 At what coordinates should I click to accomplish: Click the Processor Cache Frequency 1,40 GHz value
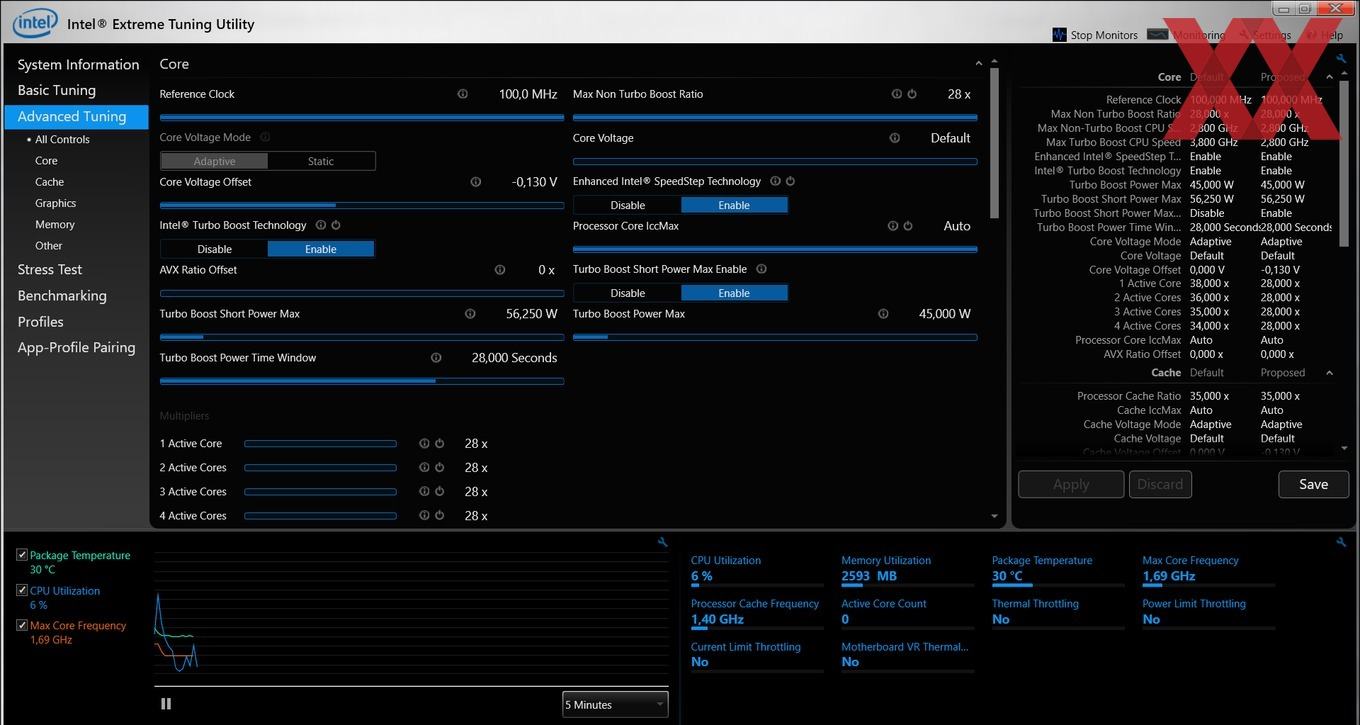717,619
